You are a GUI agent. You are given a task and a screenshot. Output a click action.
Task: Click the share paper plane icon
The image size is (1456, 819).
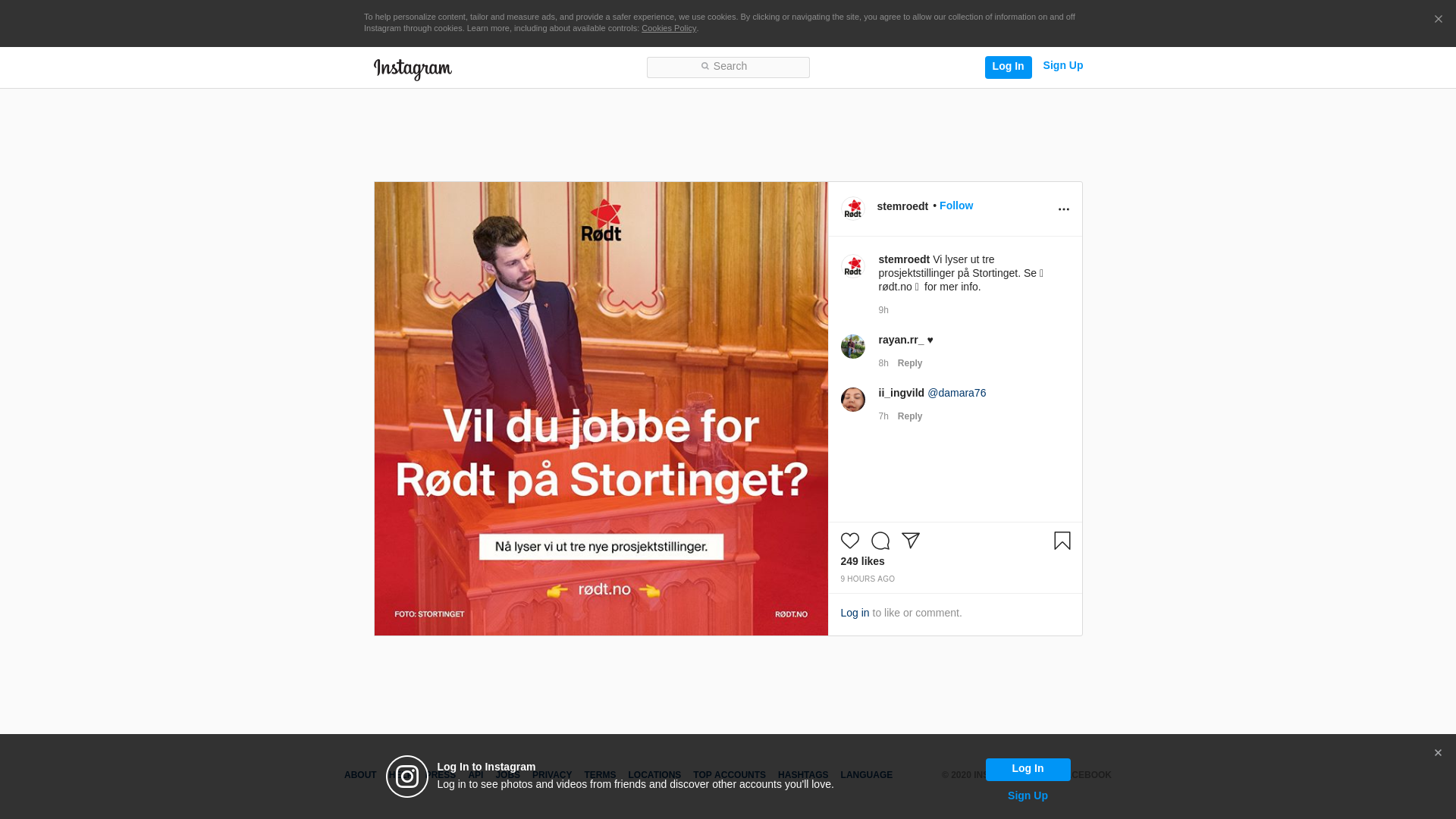(x=910, y=541)
